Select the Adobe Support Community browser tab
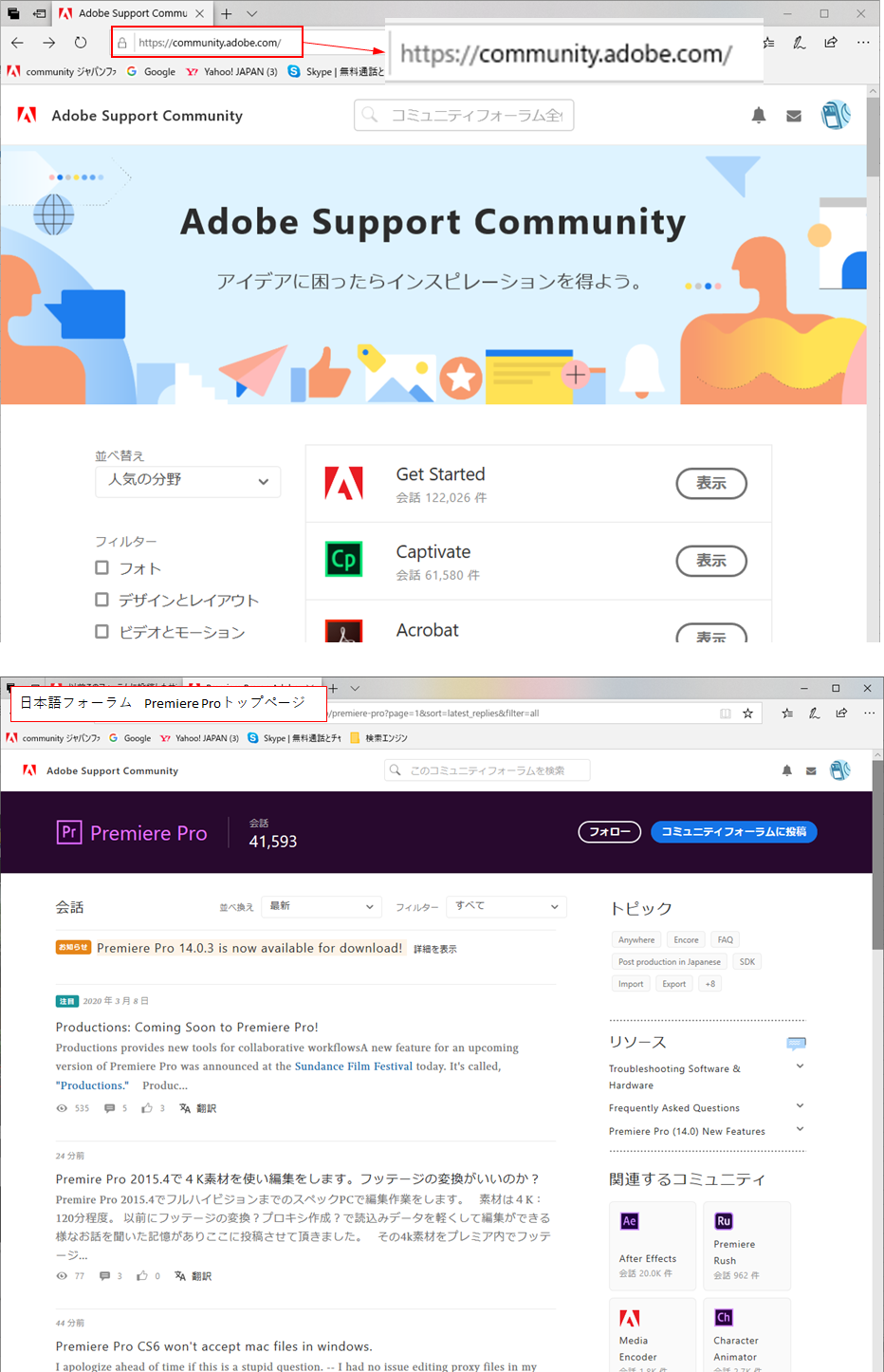This screenshot has width=884, height=1372. click(132, 13)
